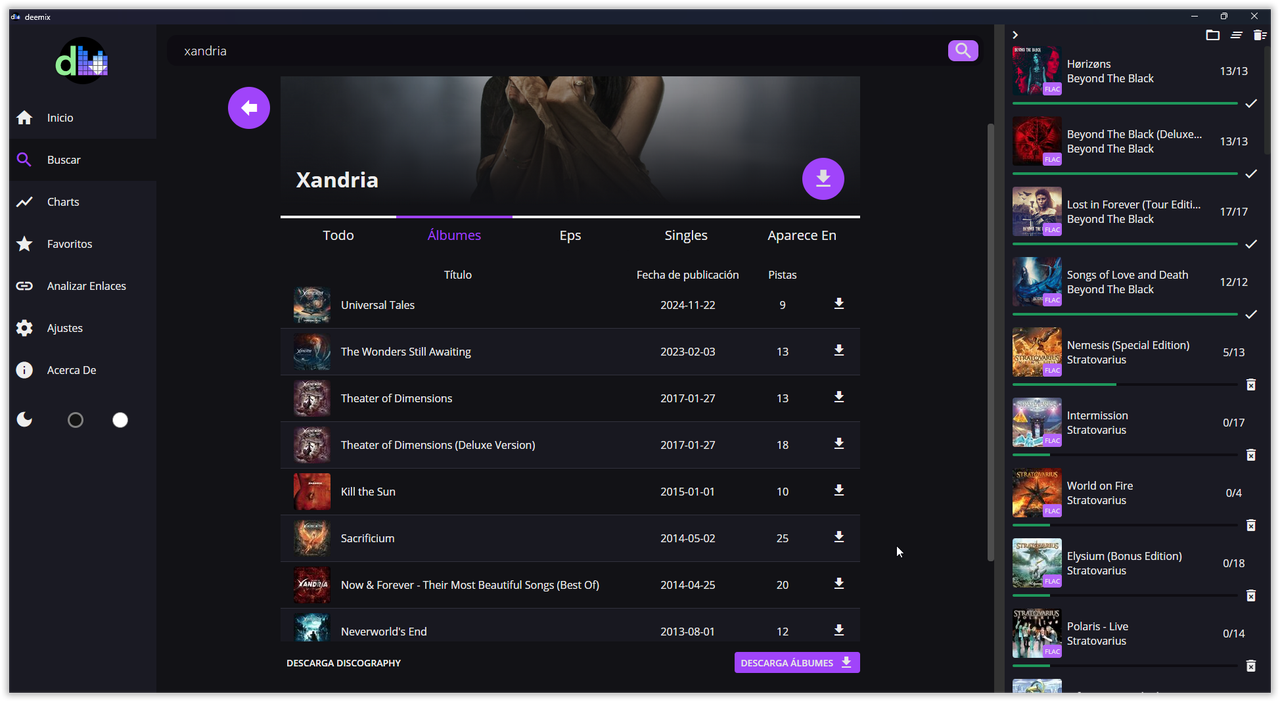Sort by Fecha de publicación header

688,275
